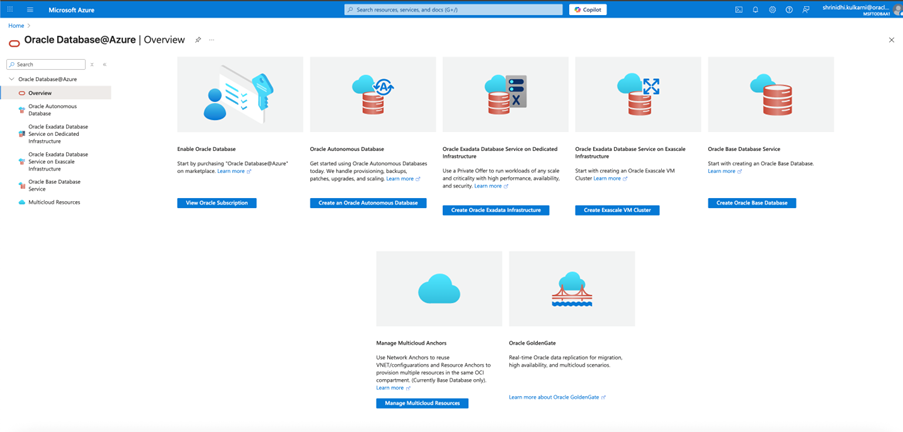Image resolution: width=903 pixels, height=432 pixels.
Task: Go to Home breadcrumb
Action: [16, 26]
